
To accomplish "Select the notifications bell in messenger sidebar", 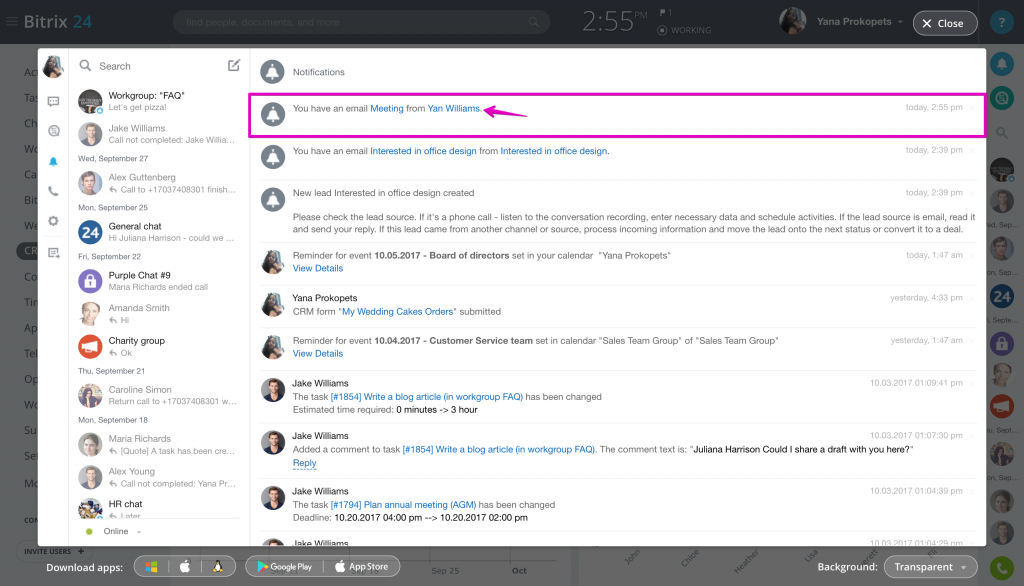I will (x=54, y=161).
